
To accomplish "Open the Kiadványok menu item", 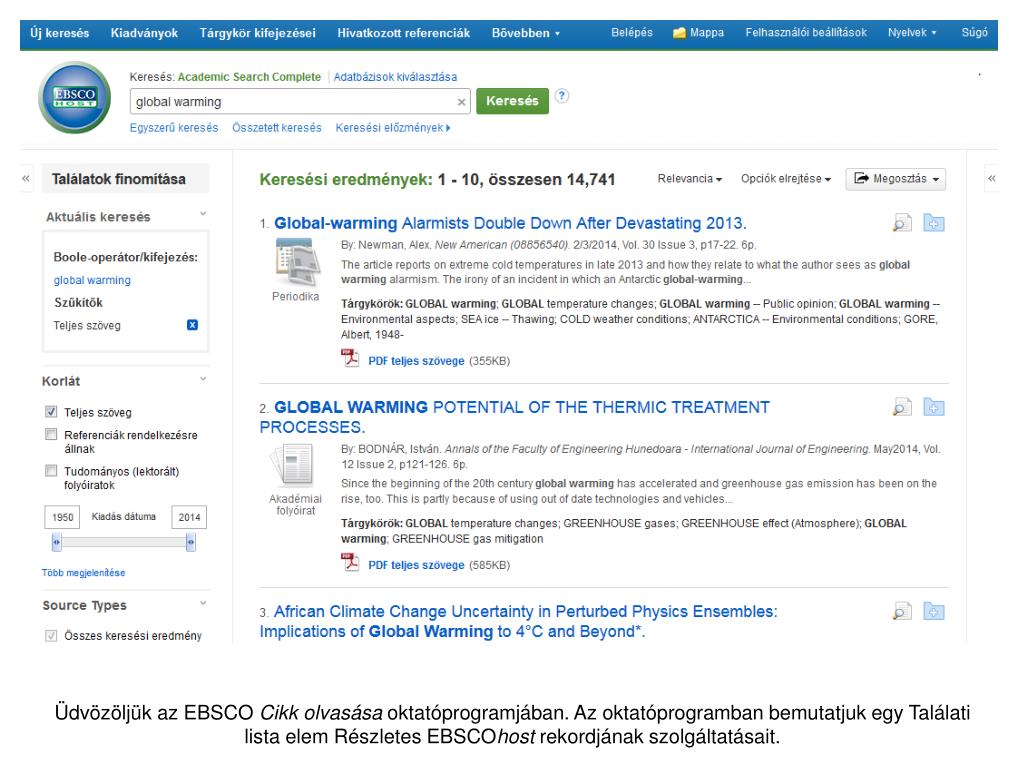I will coord(144,33).
